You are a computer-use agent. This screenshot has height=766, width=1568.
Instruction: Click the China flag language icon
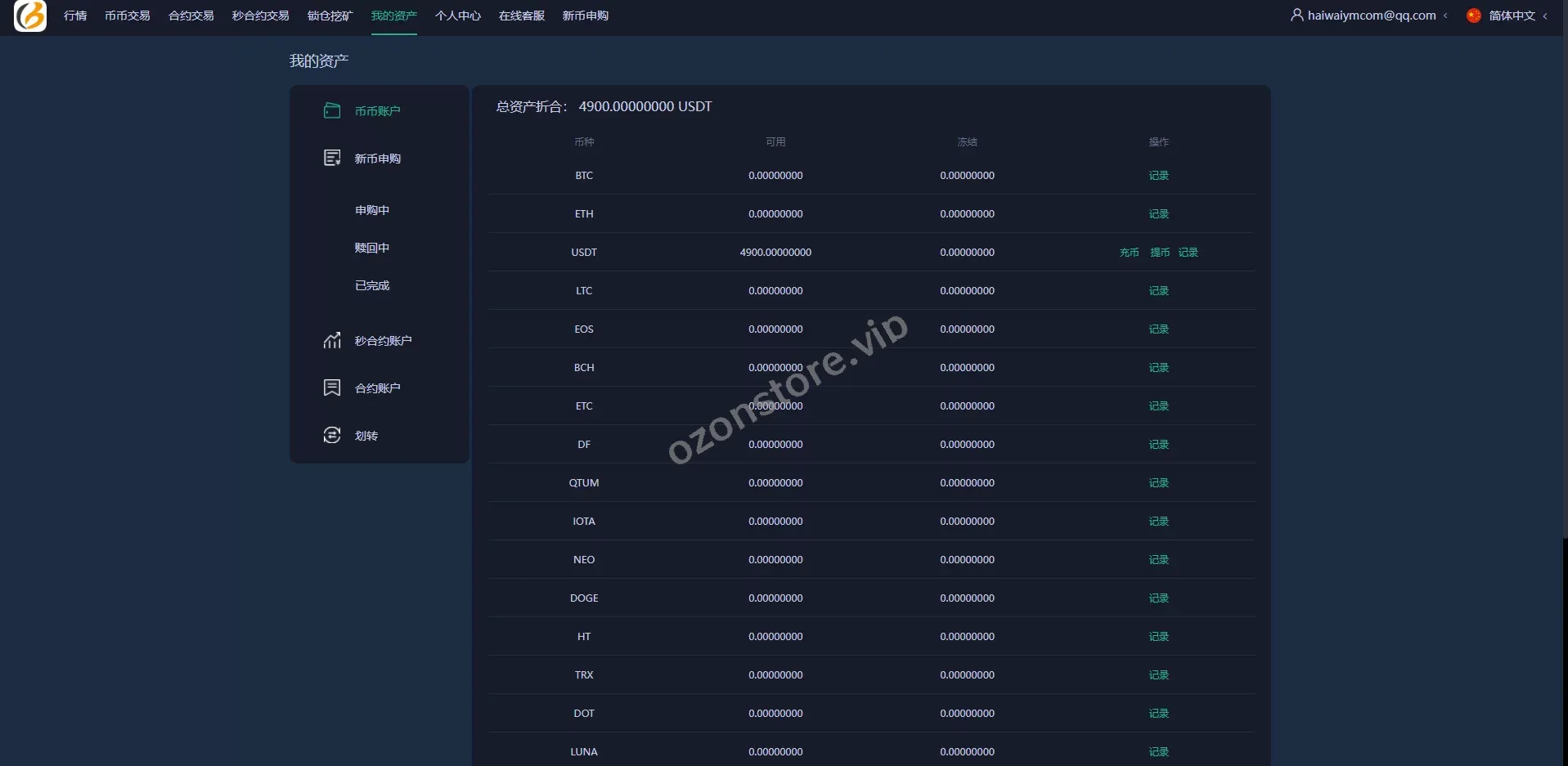[x=1473, y=16]
